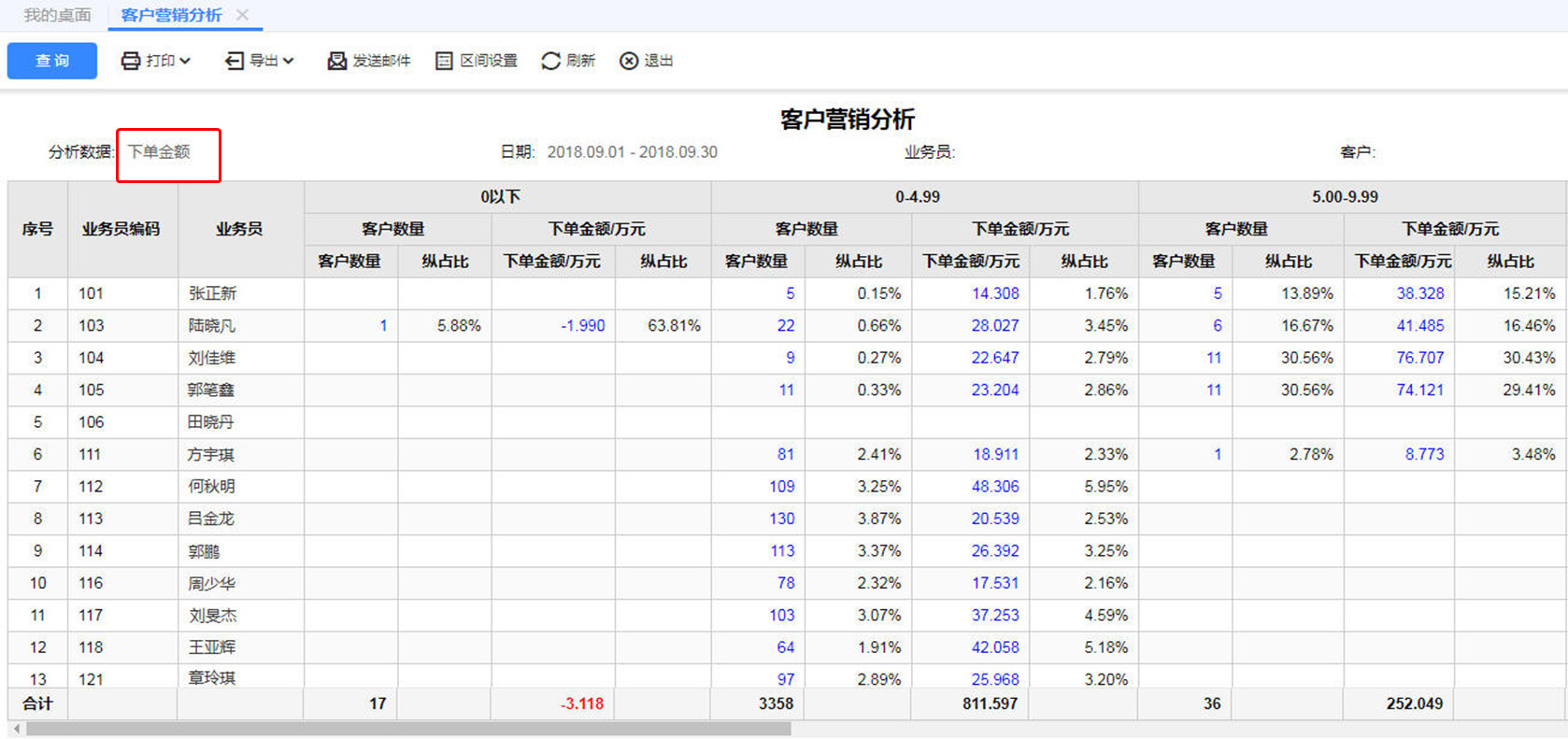
Task: Open customer count 130 for 吕金龙
Action: [x=782, y=519]
